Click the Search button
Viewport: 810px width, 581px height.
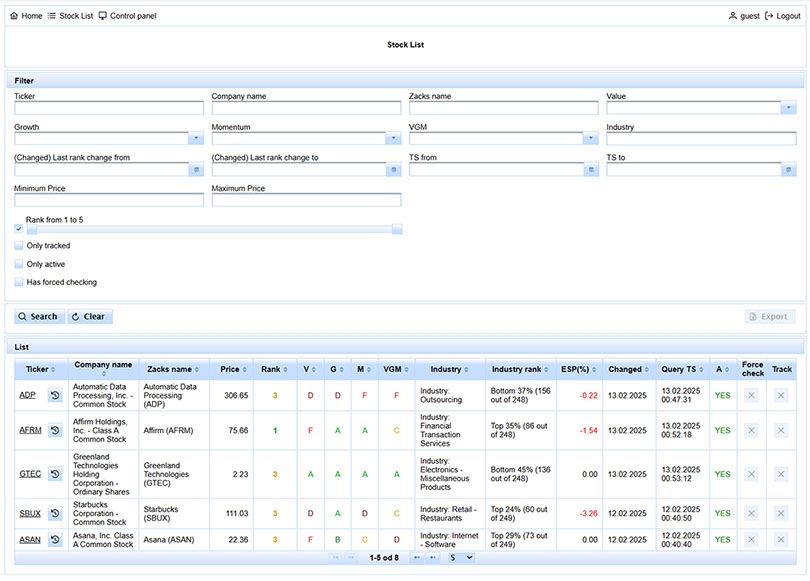[38, 317]
